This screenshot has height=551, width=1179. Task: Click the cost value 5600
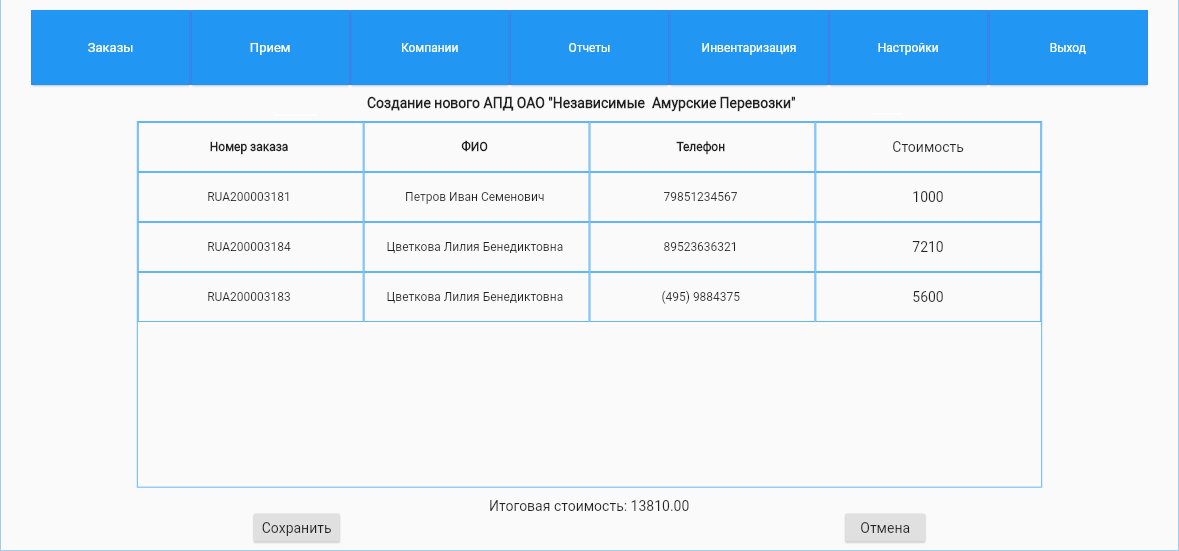928,296
